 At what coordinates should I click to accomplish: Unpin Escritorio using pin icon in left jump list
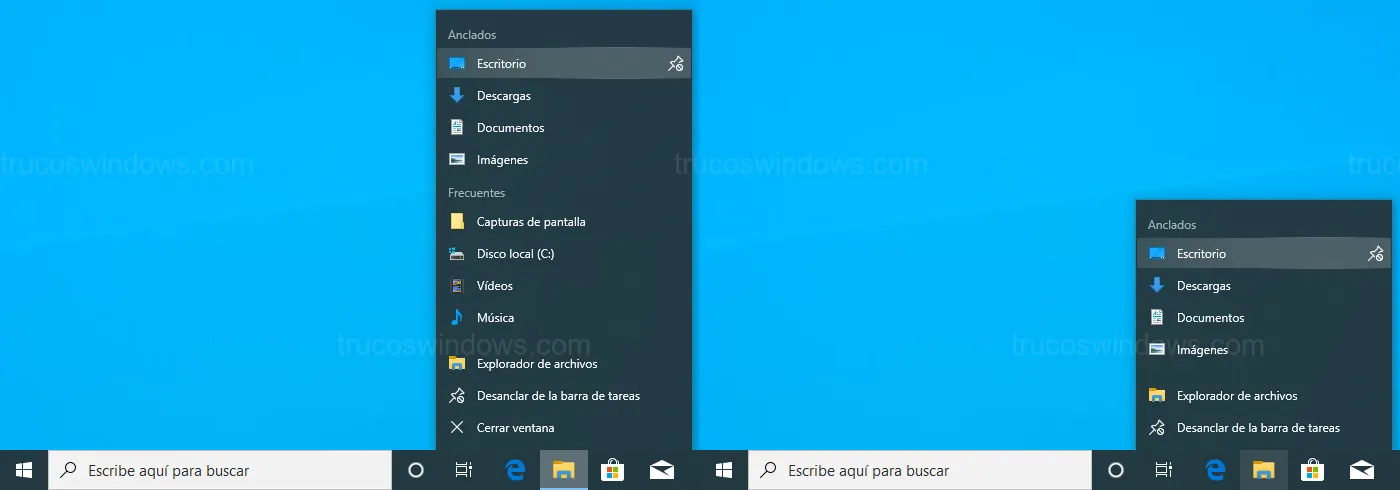coord(676,64)
